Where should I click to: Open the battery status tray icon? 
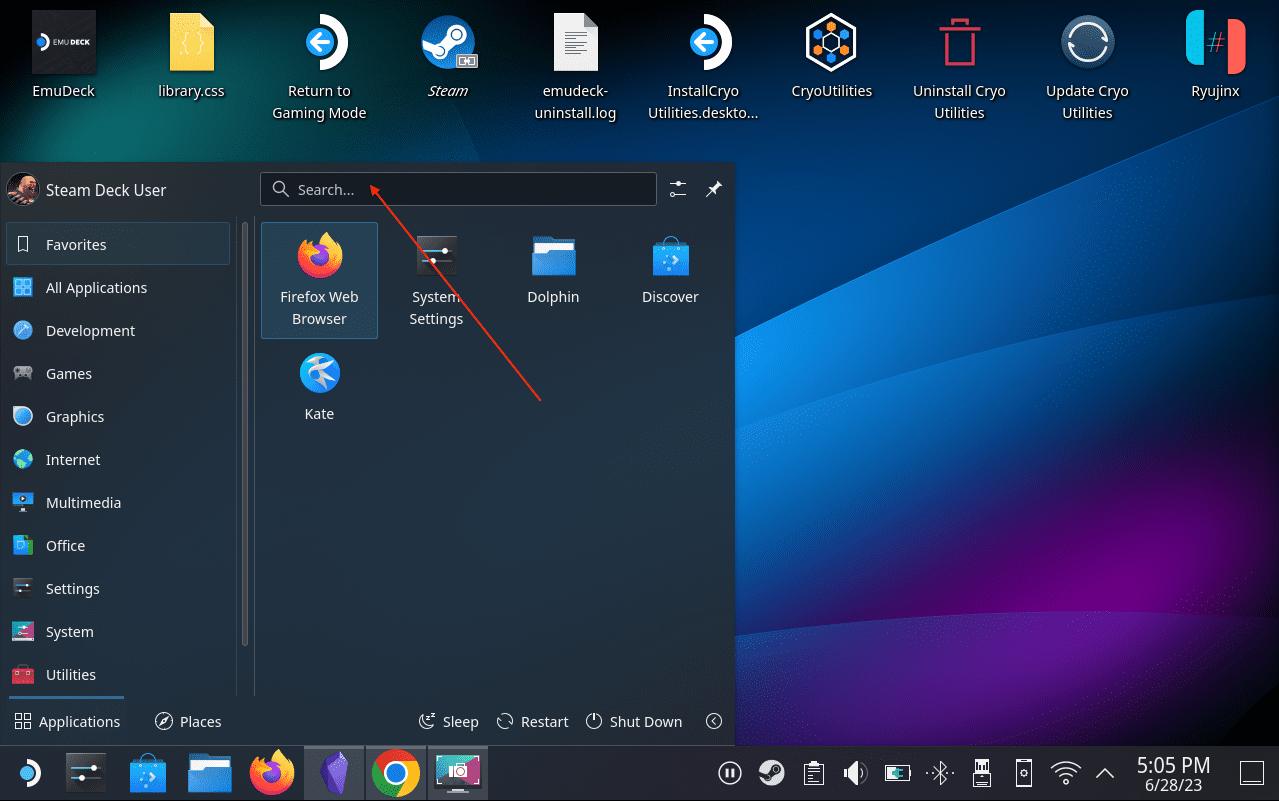point(897,772)
